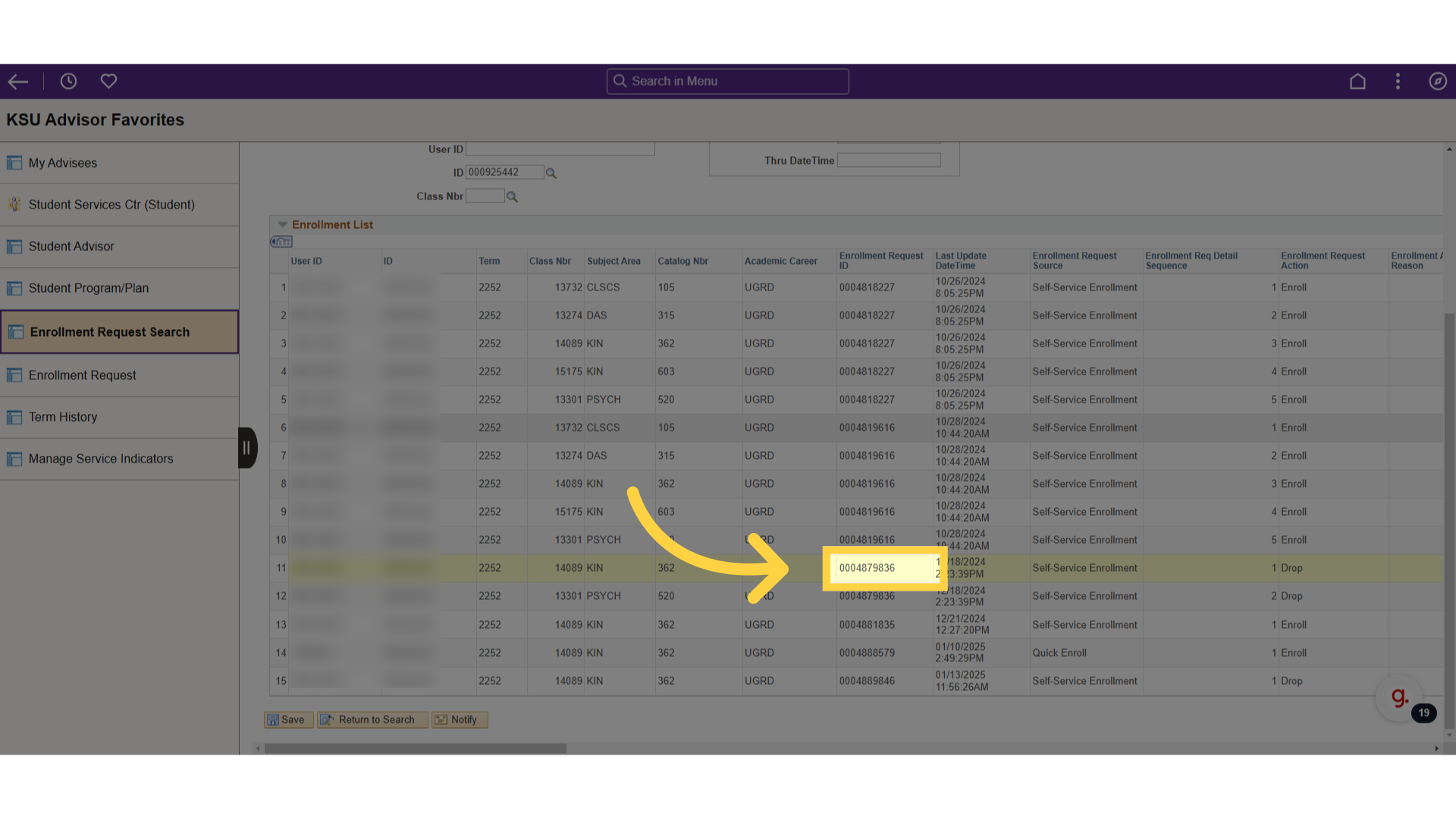Click scroll-right arrow on horizontal scrollbar
Image resolution: width=1456 pixels, height=819 pixels.
click(x=1436, y=749)
